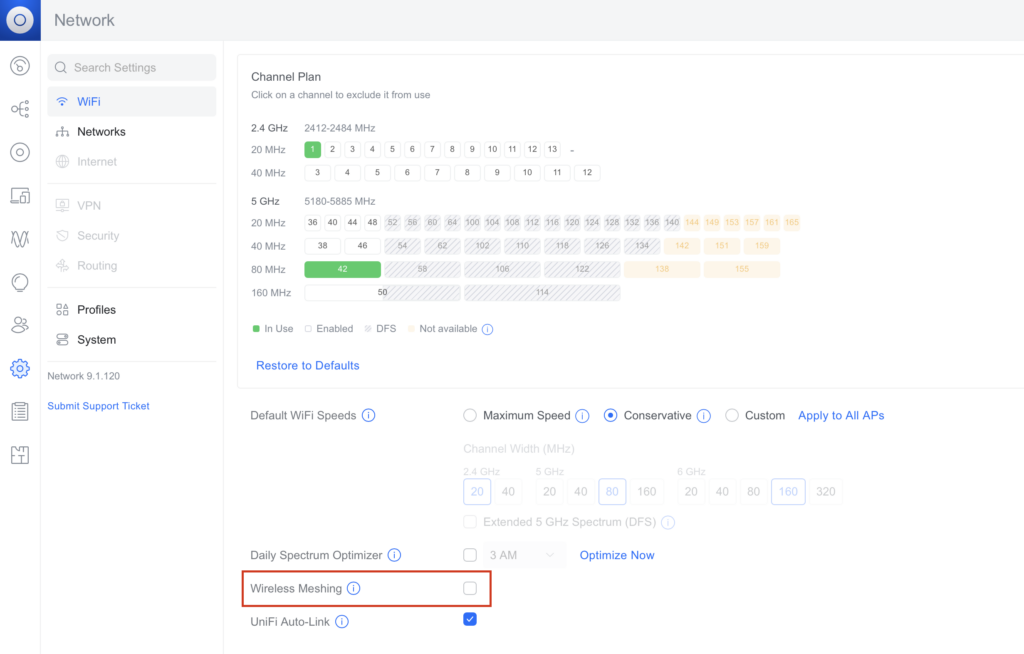The width and height of the screenshot is (1024, 654).
Task: Enable the Wireless Meshing checkbox
Action: tap(470, 589)
